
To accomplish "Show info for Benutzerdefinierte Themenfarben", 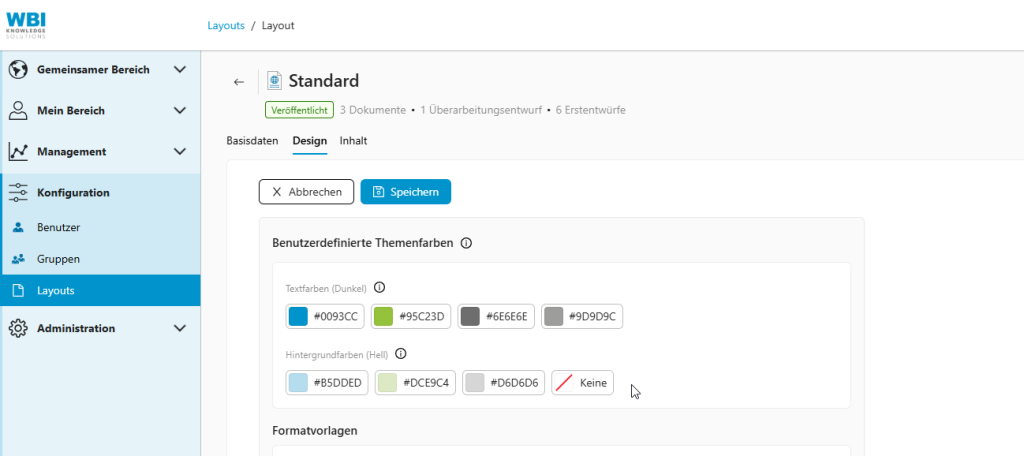I will pos(466,243).
